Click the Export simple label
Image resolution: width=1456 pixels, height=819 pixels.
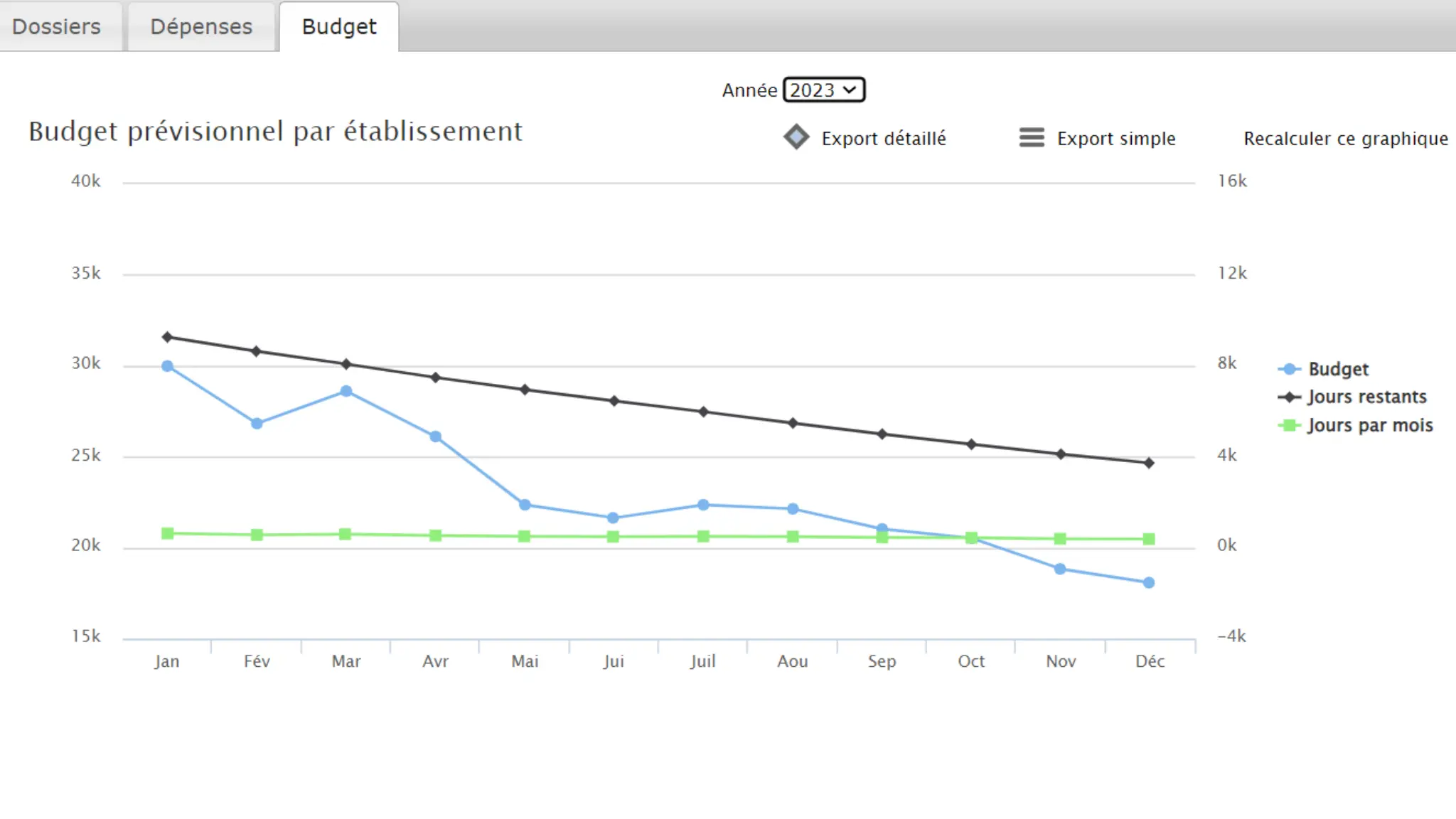(1116, 138)
